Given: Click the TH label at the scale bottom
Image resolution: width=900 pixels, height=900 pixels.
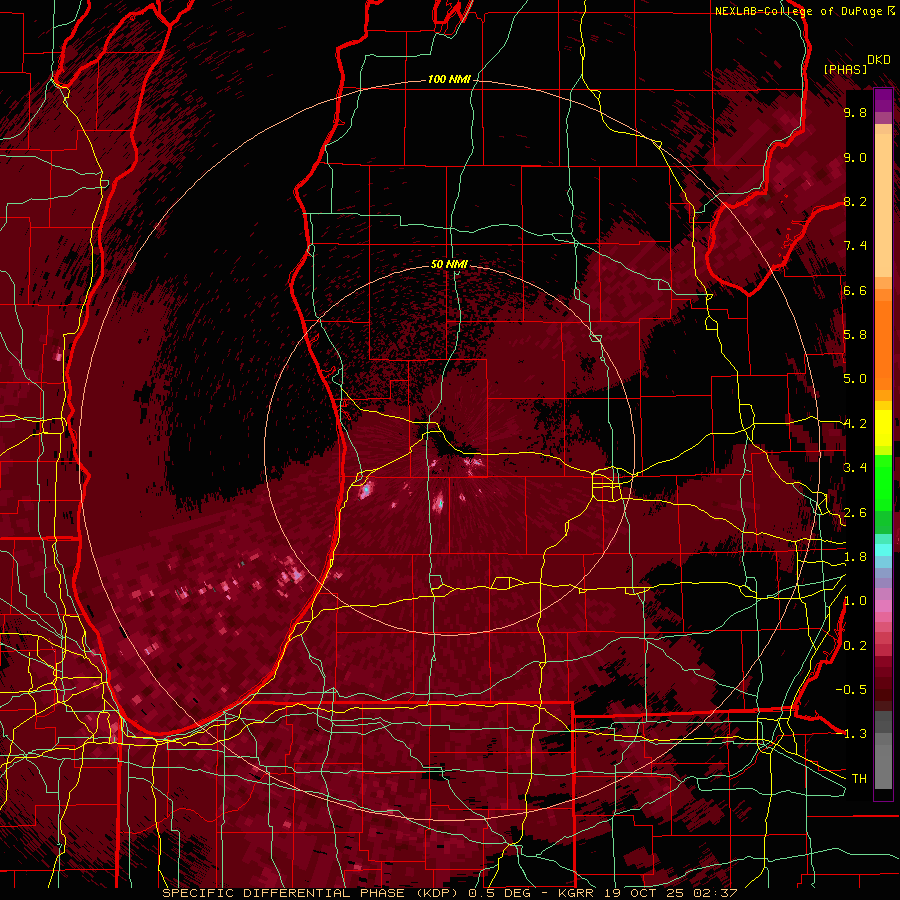Looking at the screenshot, I should pyautogui.click(x=859, y=779).
